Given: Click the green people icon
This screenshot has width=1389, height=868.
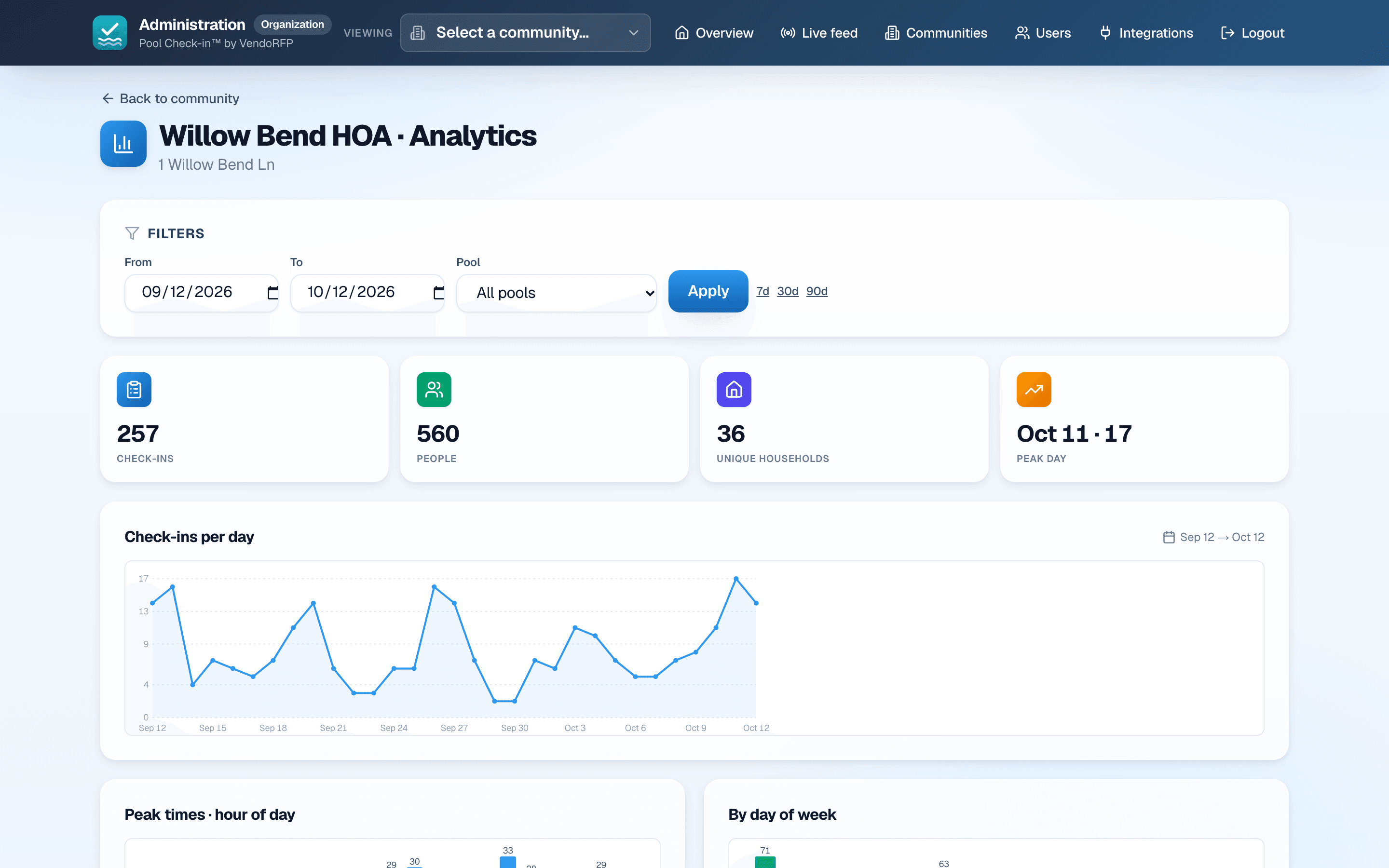Looking at the screenshot, I should pos(434,390).
